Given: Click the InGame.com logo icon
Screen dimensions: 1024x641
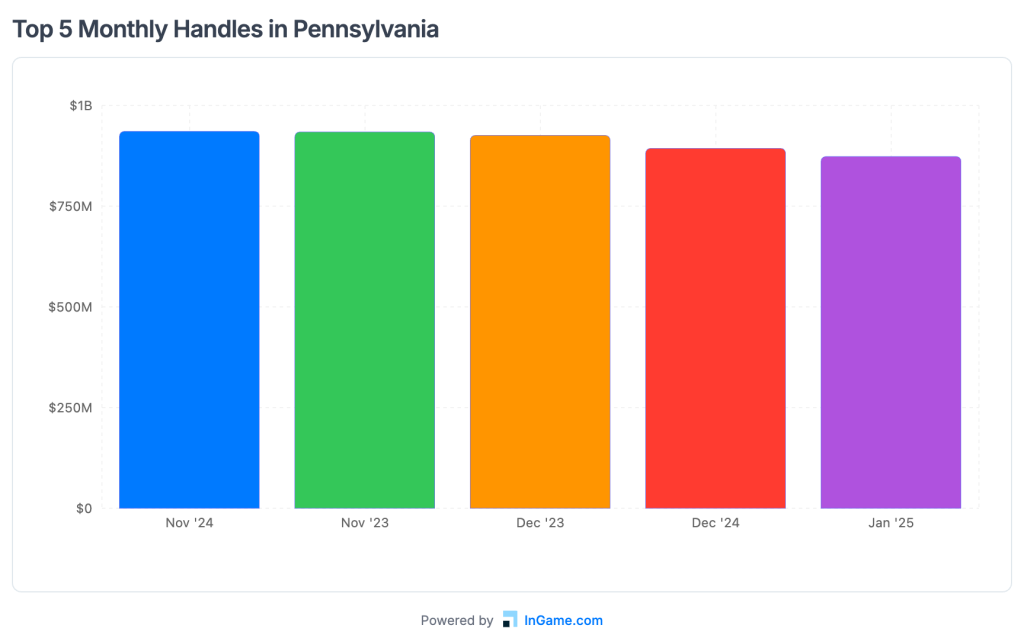Looking at the screenshot, I should coord(510,620).
